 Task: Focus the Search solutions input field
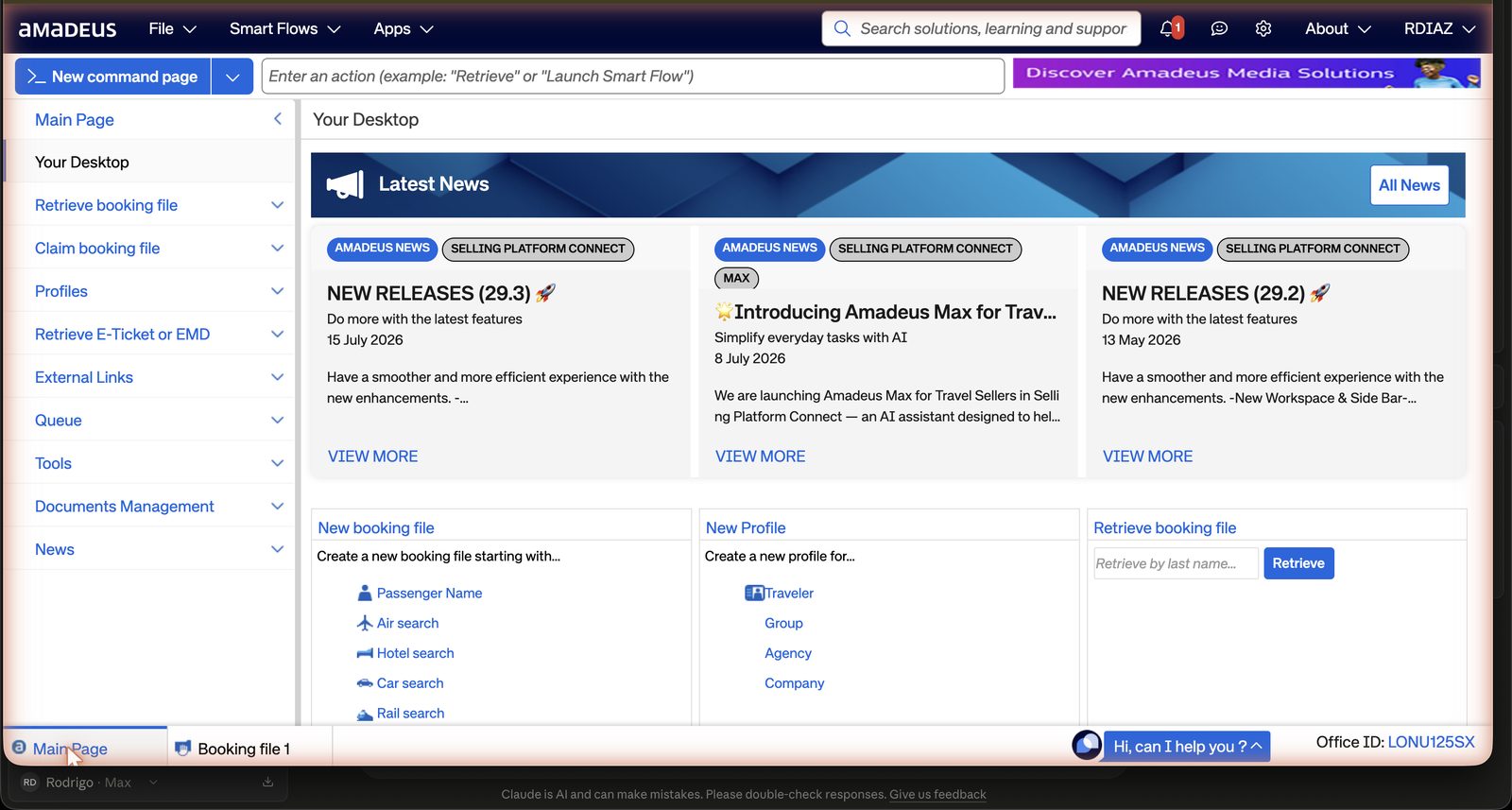992,28
